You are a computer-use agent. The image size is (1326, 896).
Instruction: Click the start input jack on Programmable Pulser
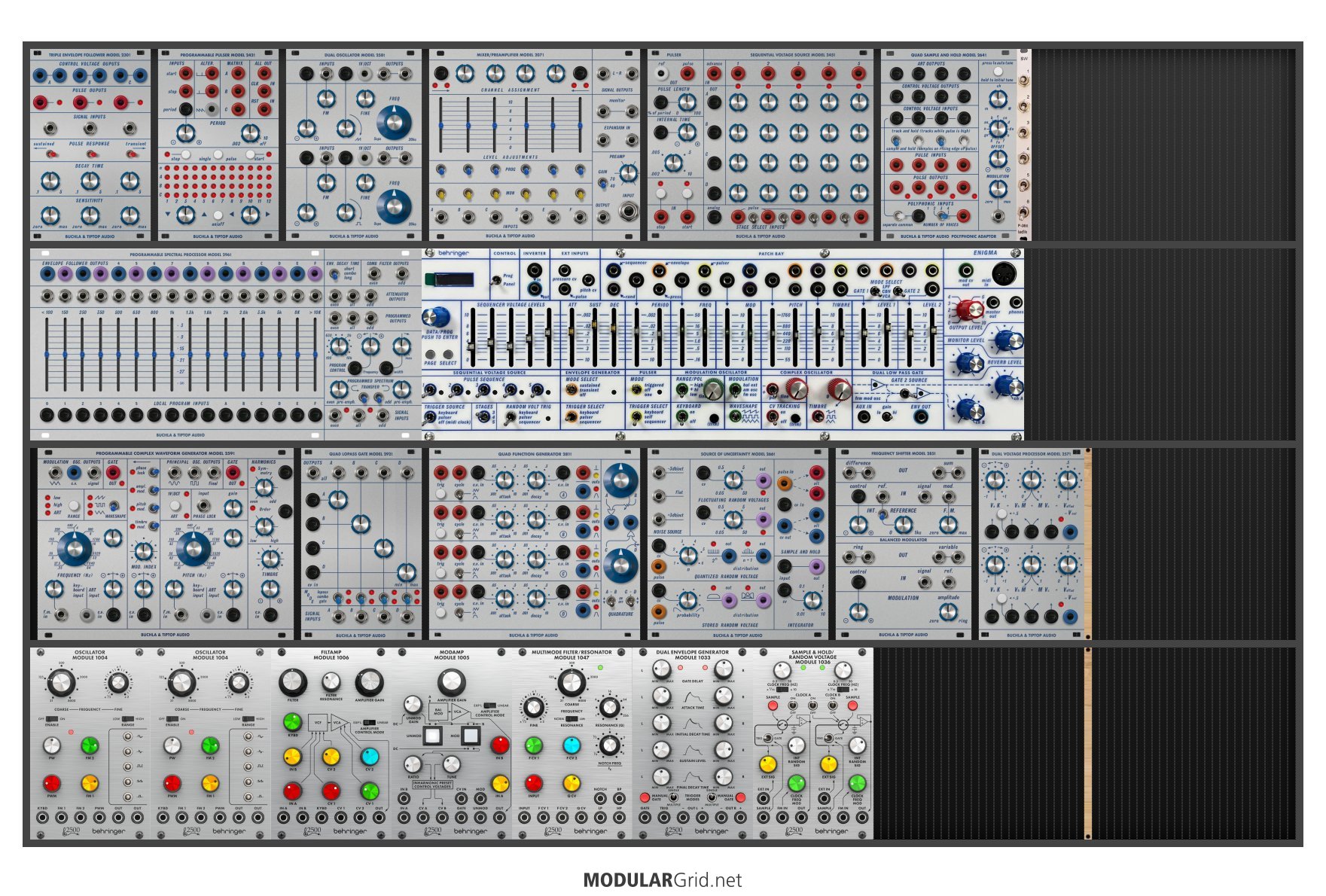coord(186,74)
